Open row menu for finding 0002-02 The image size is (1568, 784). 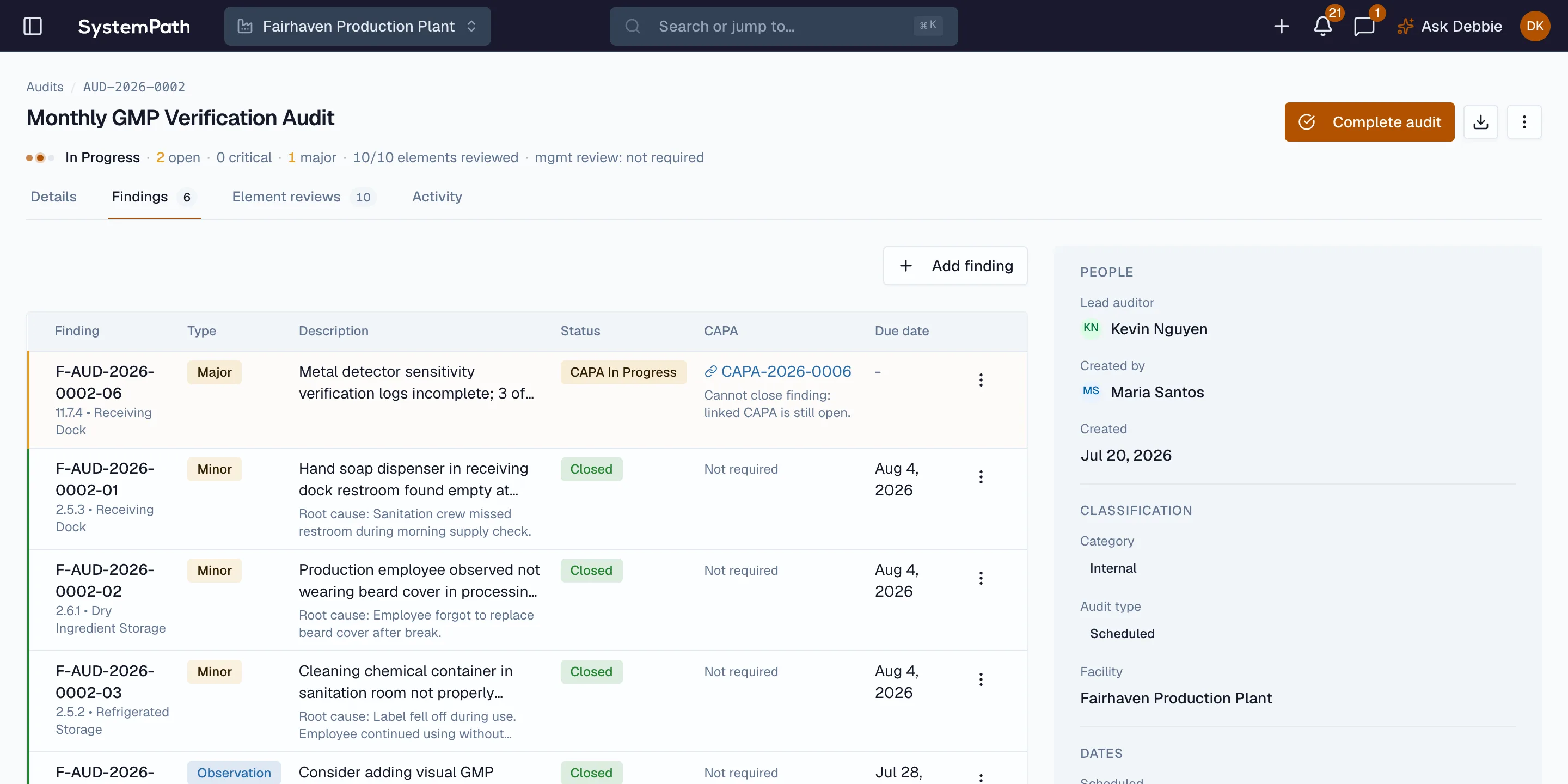981,578
